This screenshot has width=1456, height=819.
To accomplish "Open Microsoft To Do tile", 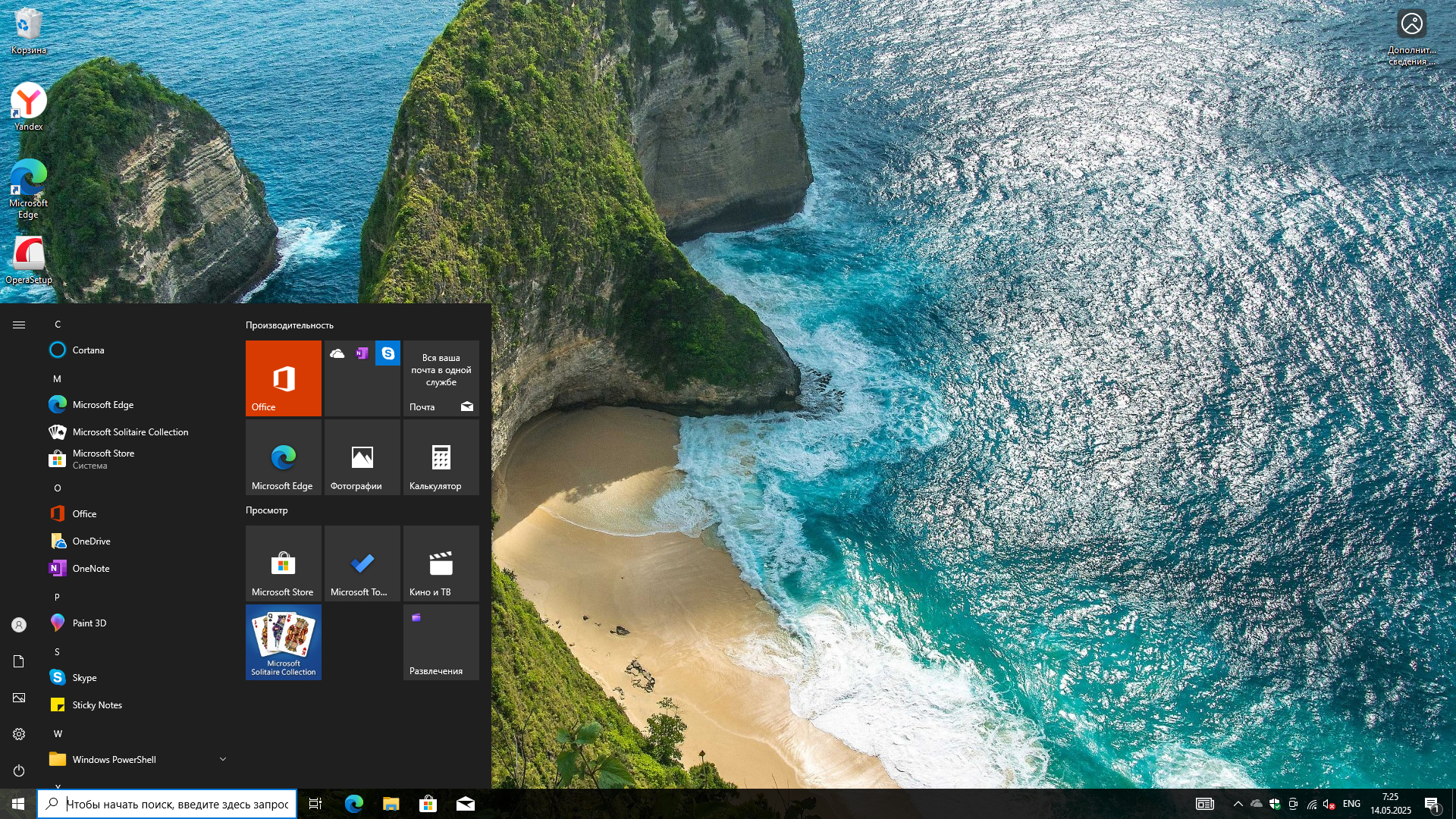I will point(362,563).
